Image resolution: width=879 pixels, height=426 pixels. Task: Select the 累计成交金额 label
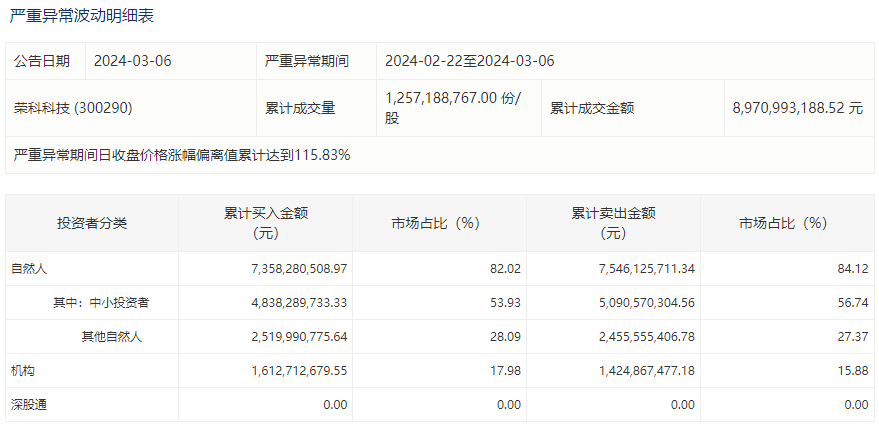(x=592, y=108)
